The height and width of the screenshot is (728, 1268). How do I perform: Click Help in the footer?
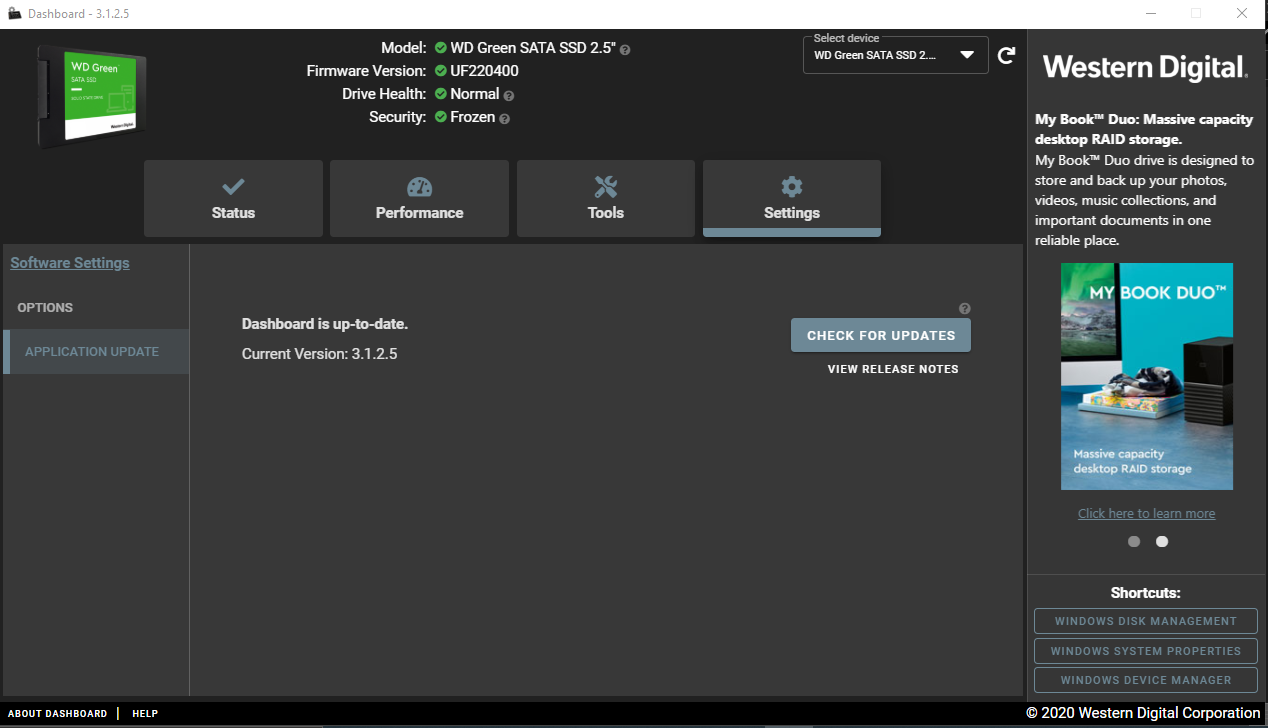click(x=145, y=714)
